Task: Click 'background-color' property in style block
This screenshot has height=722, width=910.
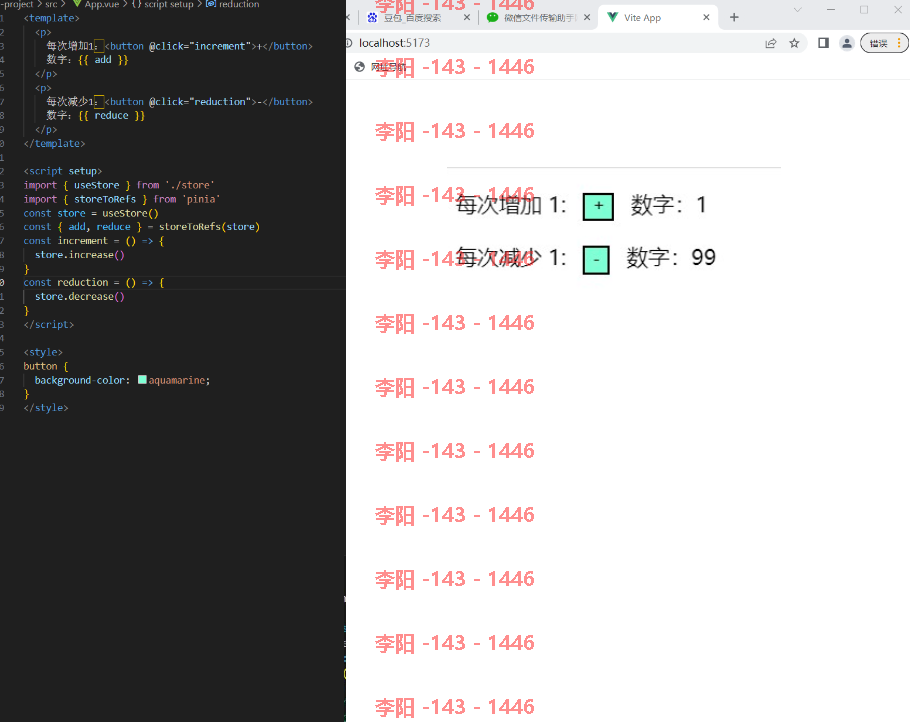Action: [x=80, y=380]
